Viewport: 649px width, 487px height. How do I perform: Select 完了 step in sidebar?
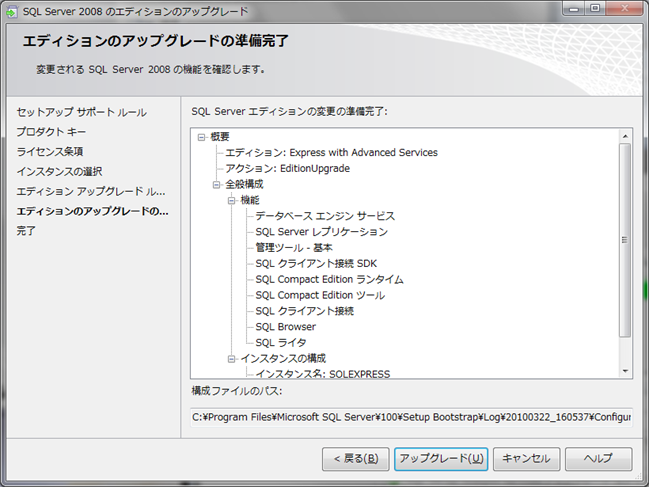[26, 230]
